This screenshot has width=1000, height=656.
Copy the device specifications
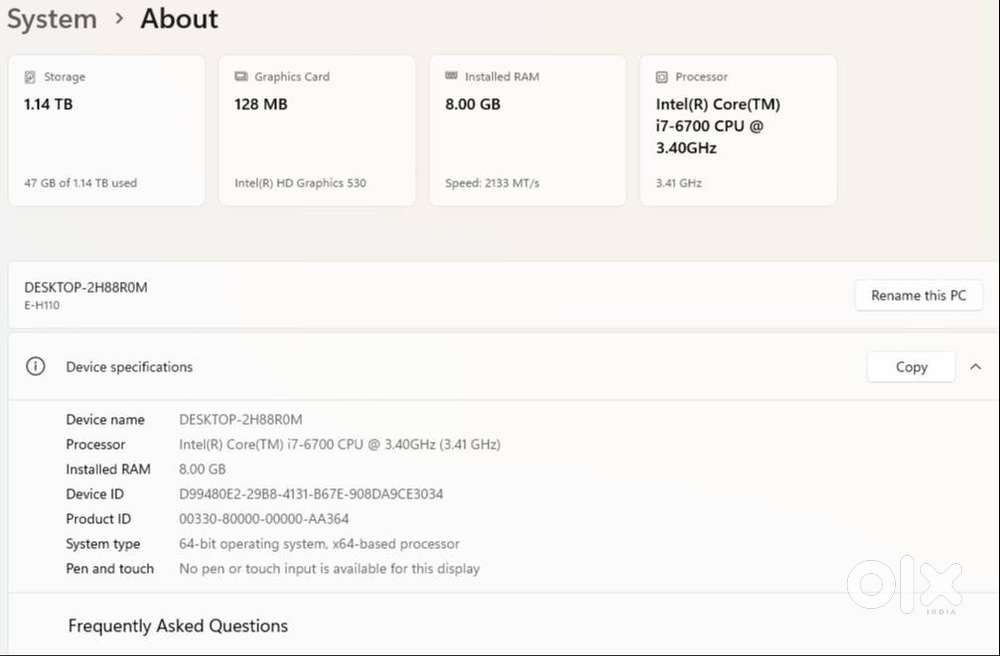coord(911,367)
